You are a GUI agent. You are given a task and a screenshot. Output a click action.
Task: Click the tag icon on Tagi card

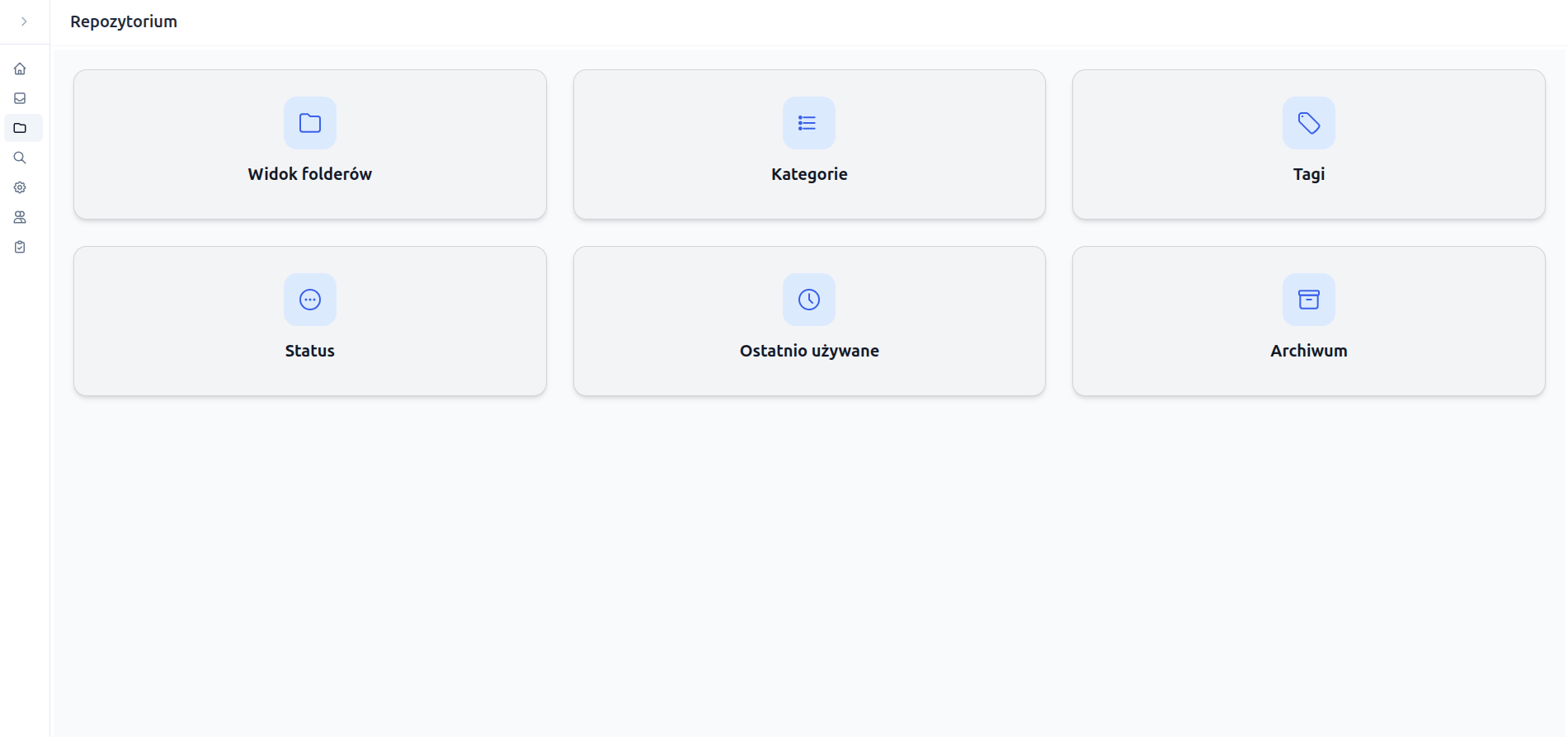pos(1309,123)
